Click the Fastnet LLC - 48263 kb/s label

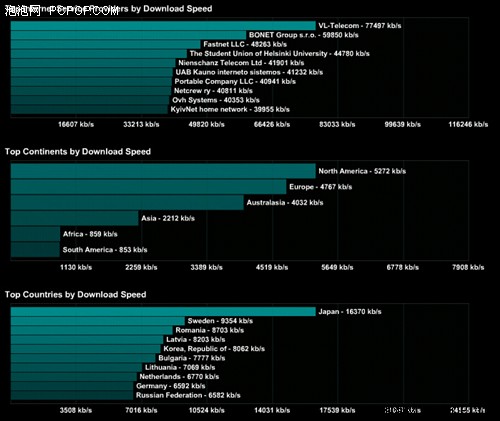[245, 44]
